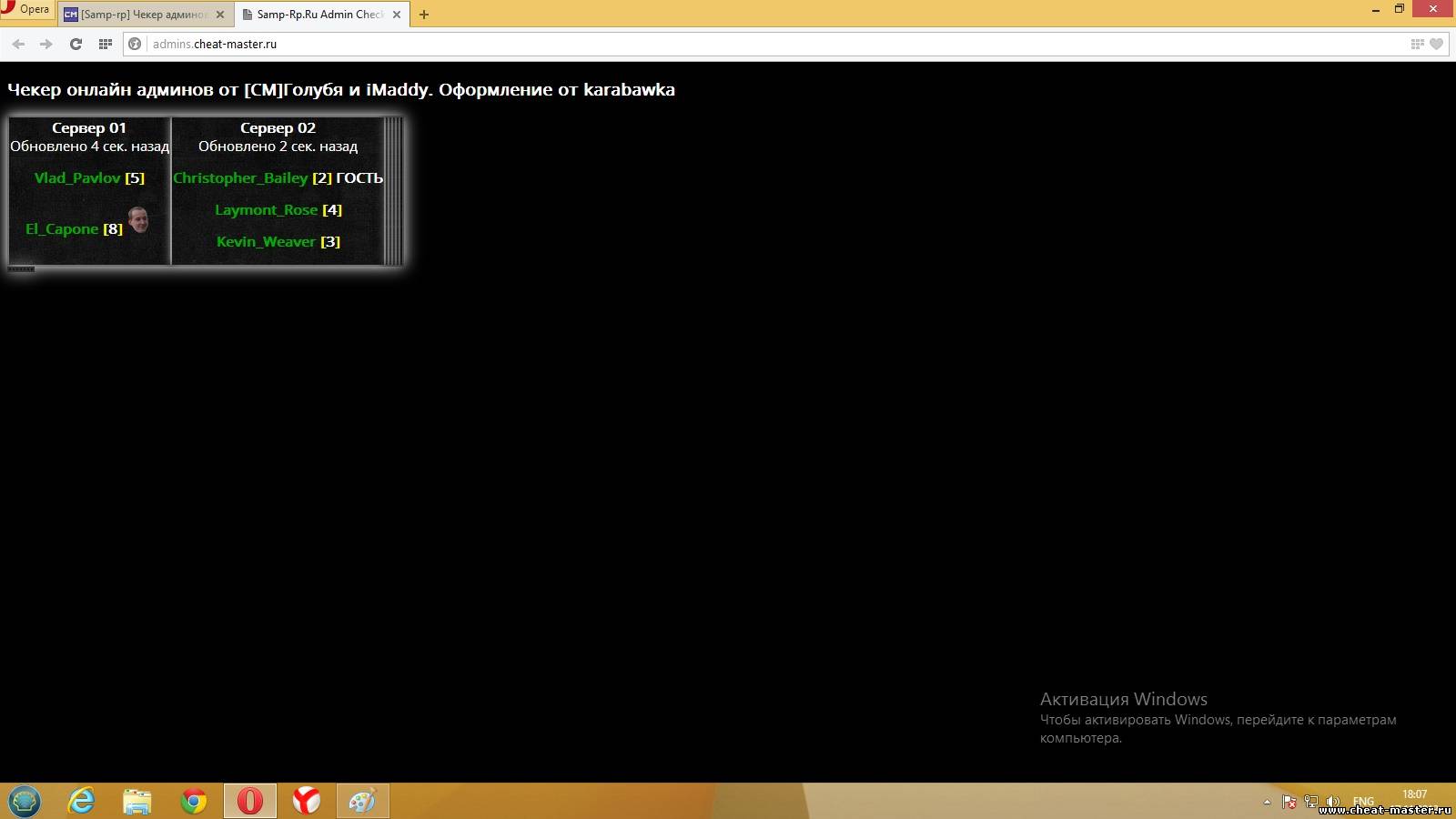The height and width of the screenshot is (819, 1456).
Task: Open Internet Explorer from the taskbar
Action: pos(82,801)
